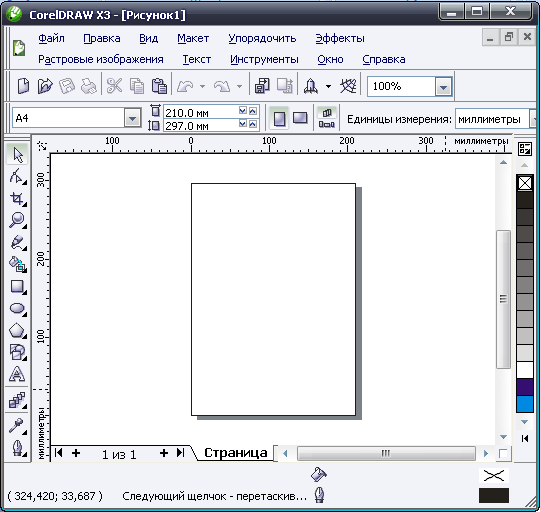Toggle portrait page orientation

pyautogui.click(x=279, y=119)
